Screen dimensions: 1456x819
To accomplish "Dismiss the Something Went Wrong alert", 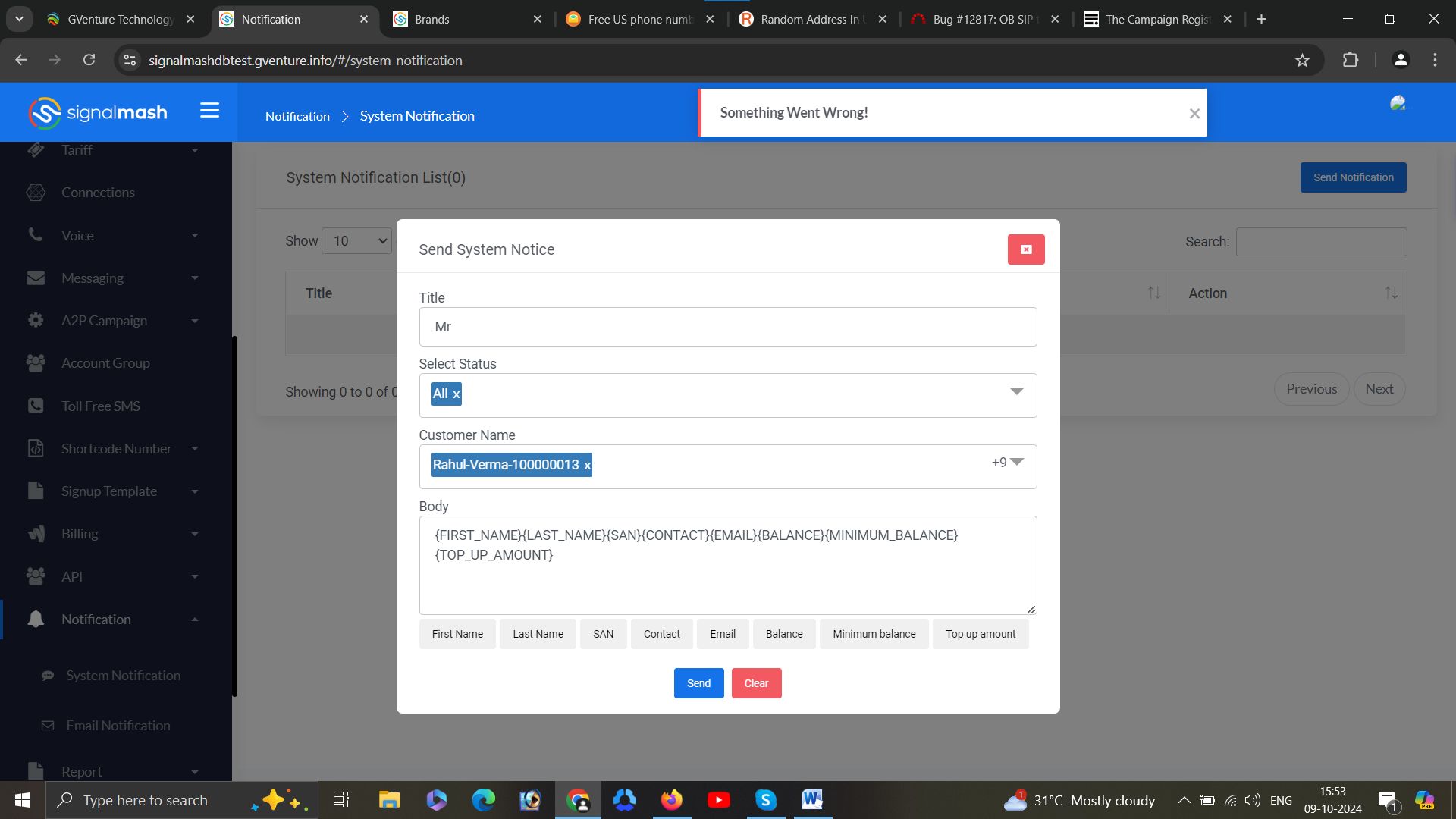I will tap(1194, 114).
